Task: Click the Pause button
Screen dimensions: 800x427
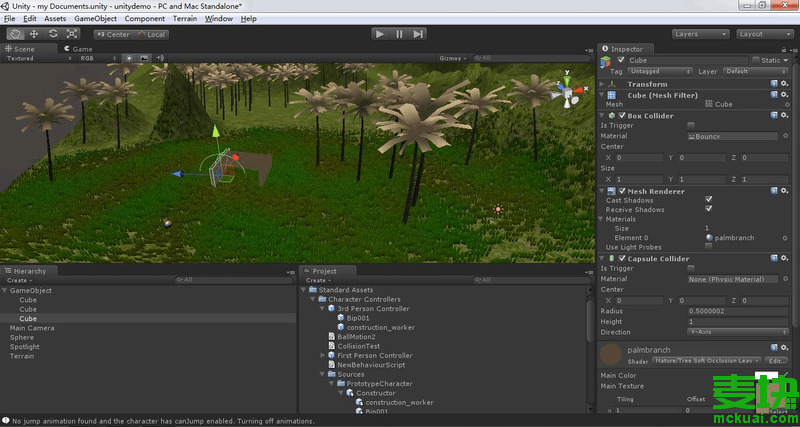Action: pyautogui.click(x=399, y=34)
